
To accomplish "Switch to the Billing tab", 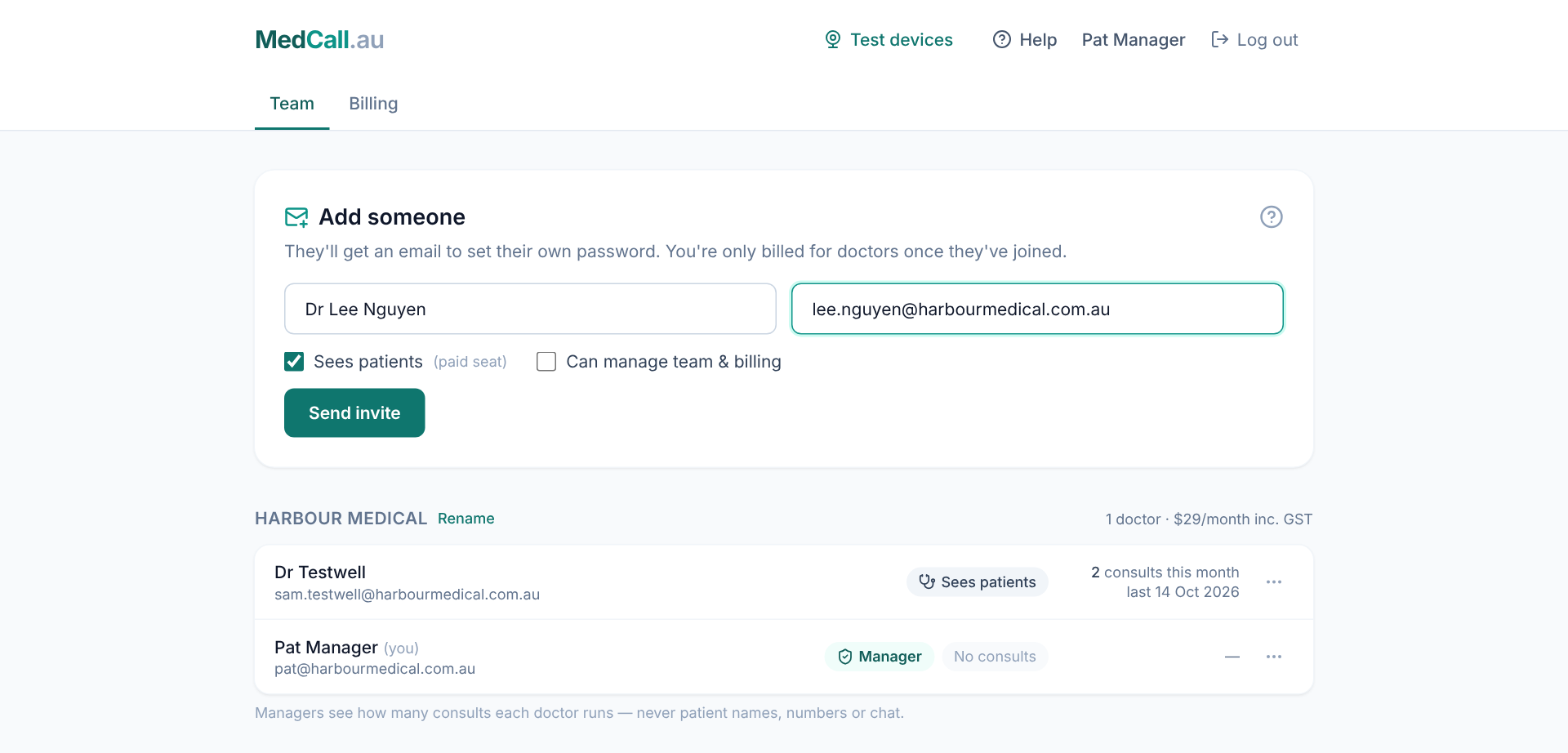I will point(373,104).
